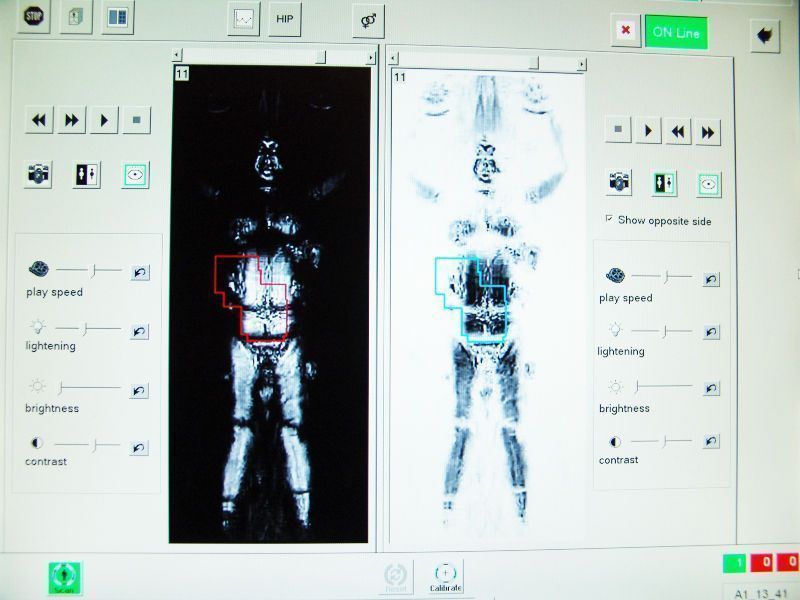Click the left panel turtle play speed icon
The height and width of the screenshot is (600, 800).
38,268
